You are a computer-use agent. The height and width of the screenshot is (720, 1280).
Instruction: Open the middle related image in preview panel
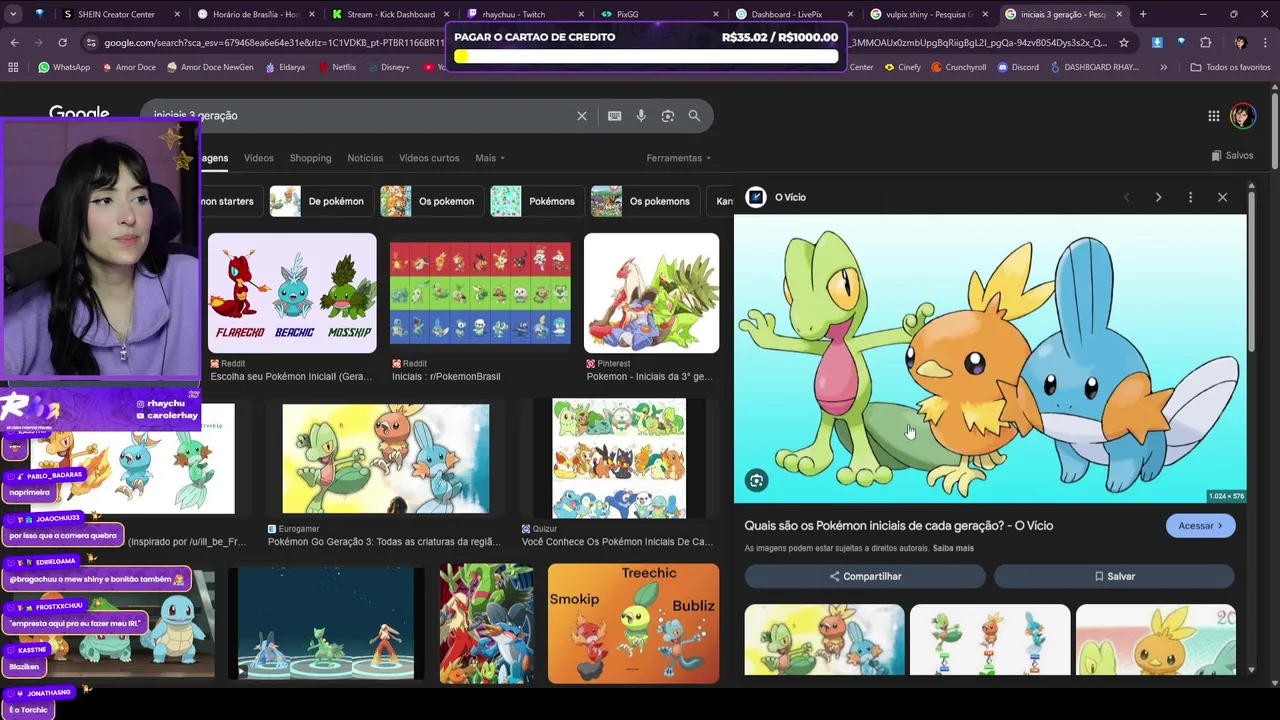tap(990, 640)
